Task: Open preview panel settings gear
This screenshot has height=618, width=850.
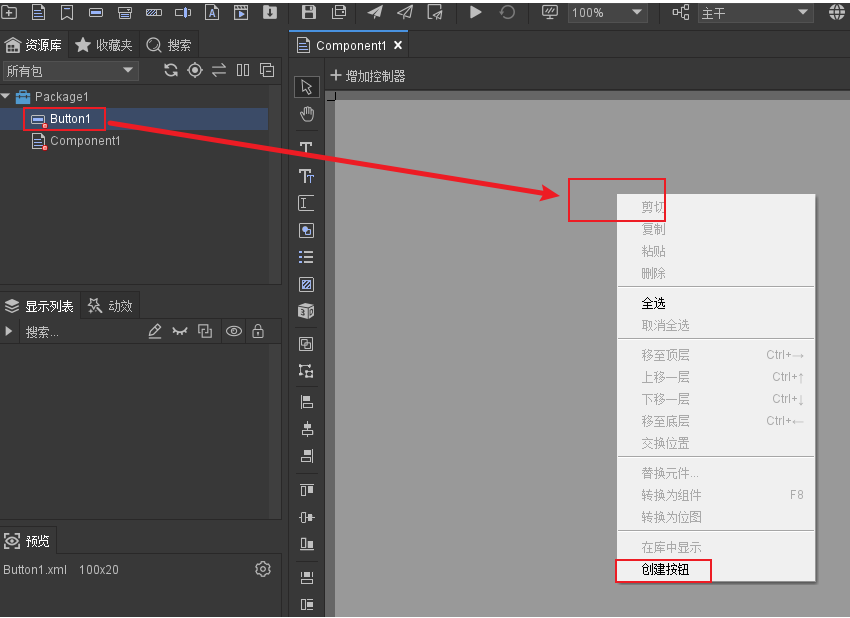Action: point(263,569)
